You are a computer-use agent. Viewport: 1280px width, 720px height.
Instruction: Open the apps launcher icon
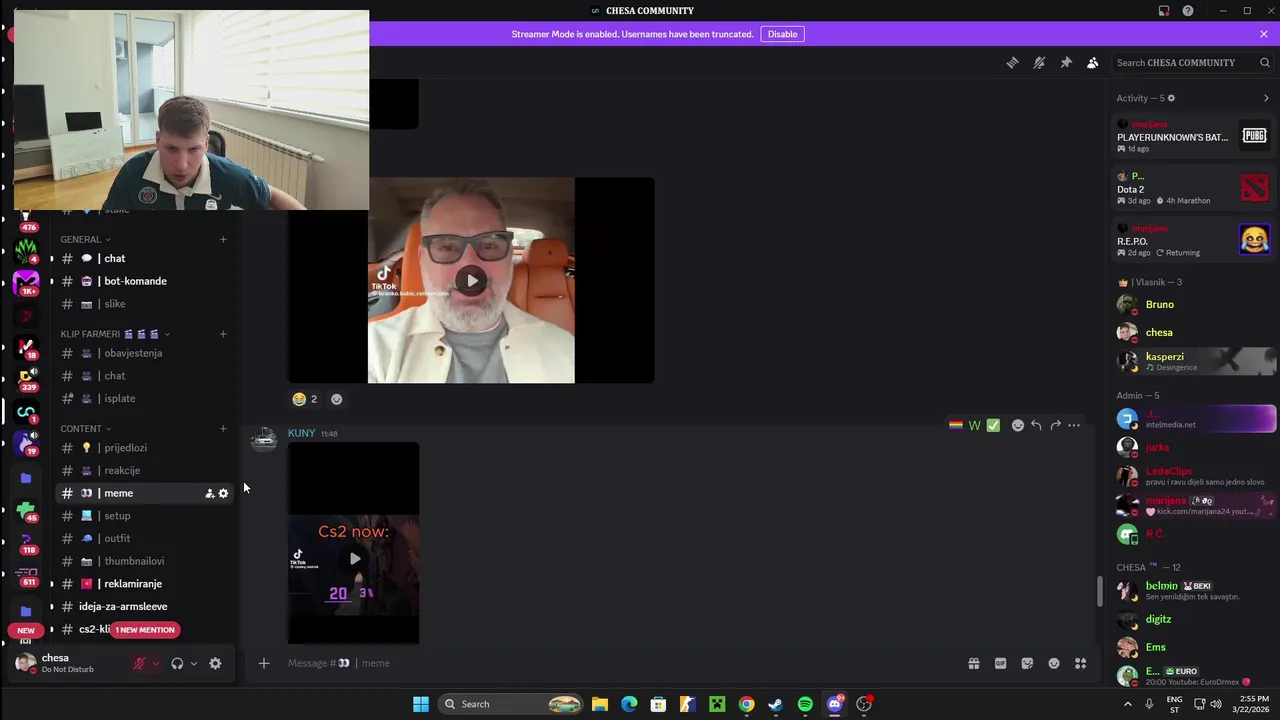click(x=1081, y=663)
